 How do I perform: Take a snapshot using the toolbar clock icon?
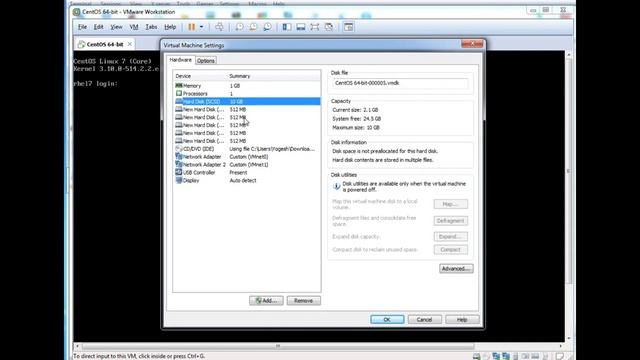point(239,27)
